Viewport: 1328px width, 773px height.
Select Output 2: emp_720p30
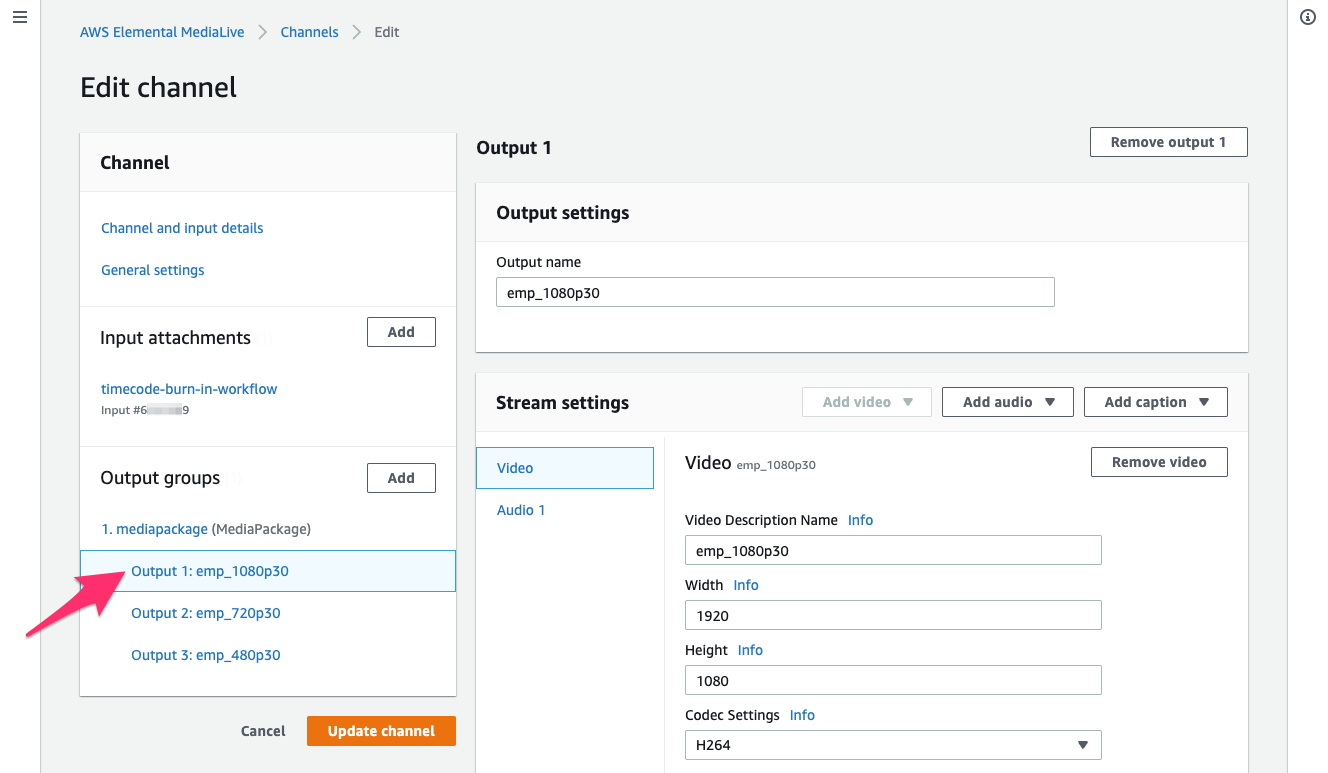[206, 613]
